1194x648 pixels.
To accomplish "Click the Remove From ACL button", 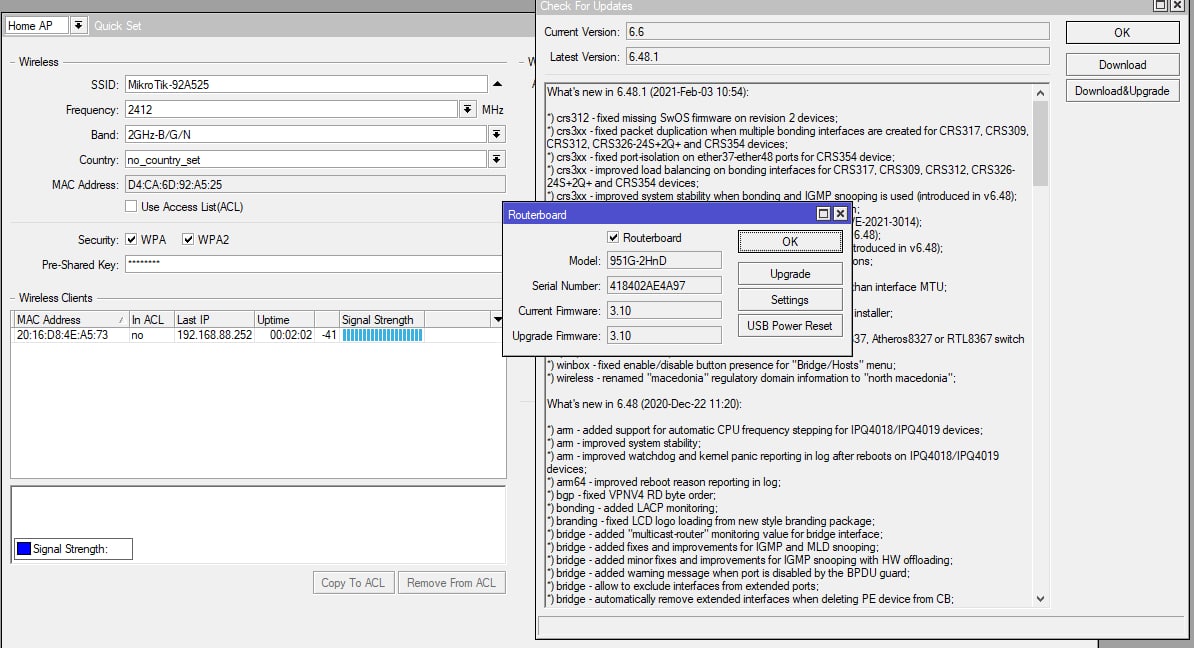I will point(452,583).
